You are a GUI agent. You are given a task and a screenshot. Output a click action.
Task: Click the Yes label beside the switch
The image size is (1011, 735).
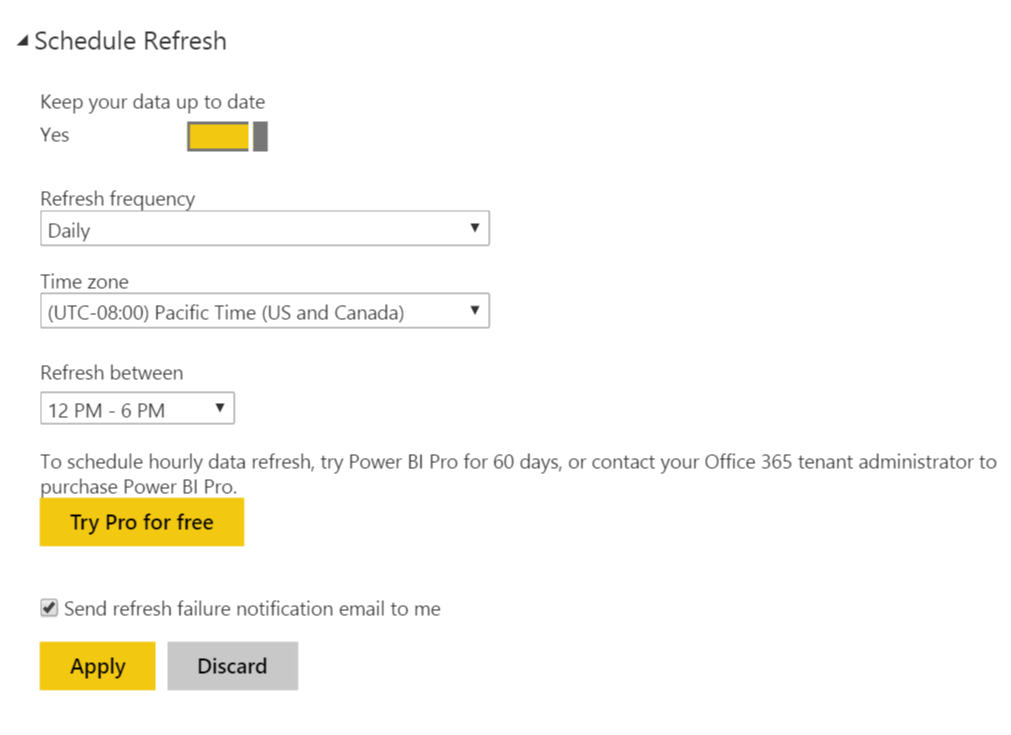point(55,135)
